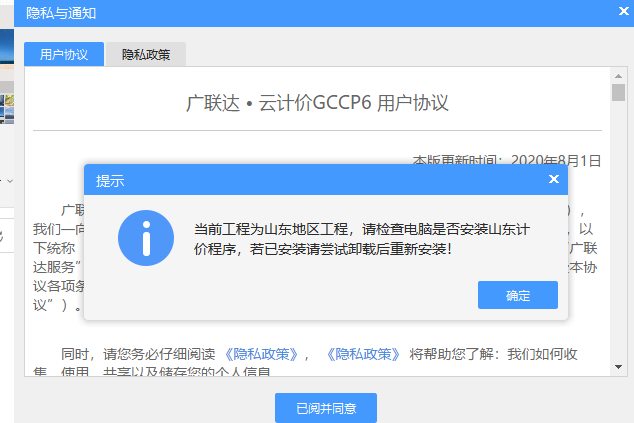The width and height of the screenshot is (634, 423).
Task: Click the 提示 dialog title text
Action: (110, 181)
